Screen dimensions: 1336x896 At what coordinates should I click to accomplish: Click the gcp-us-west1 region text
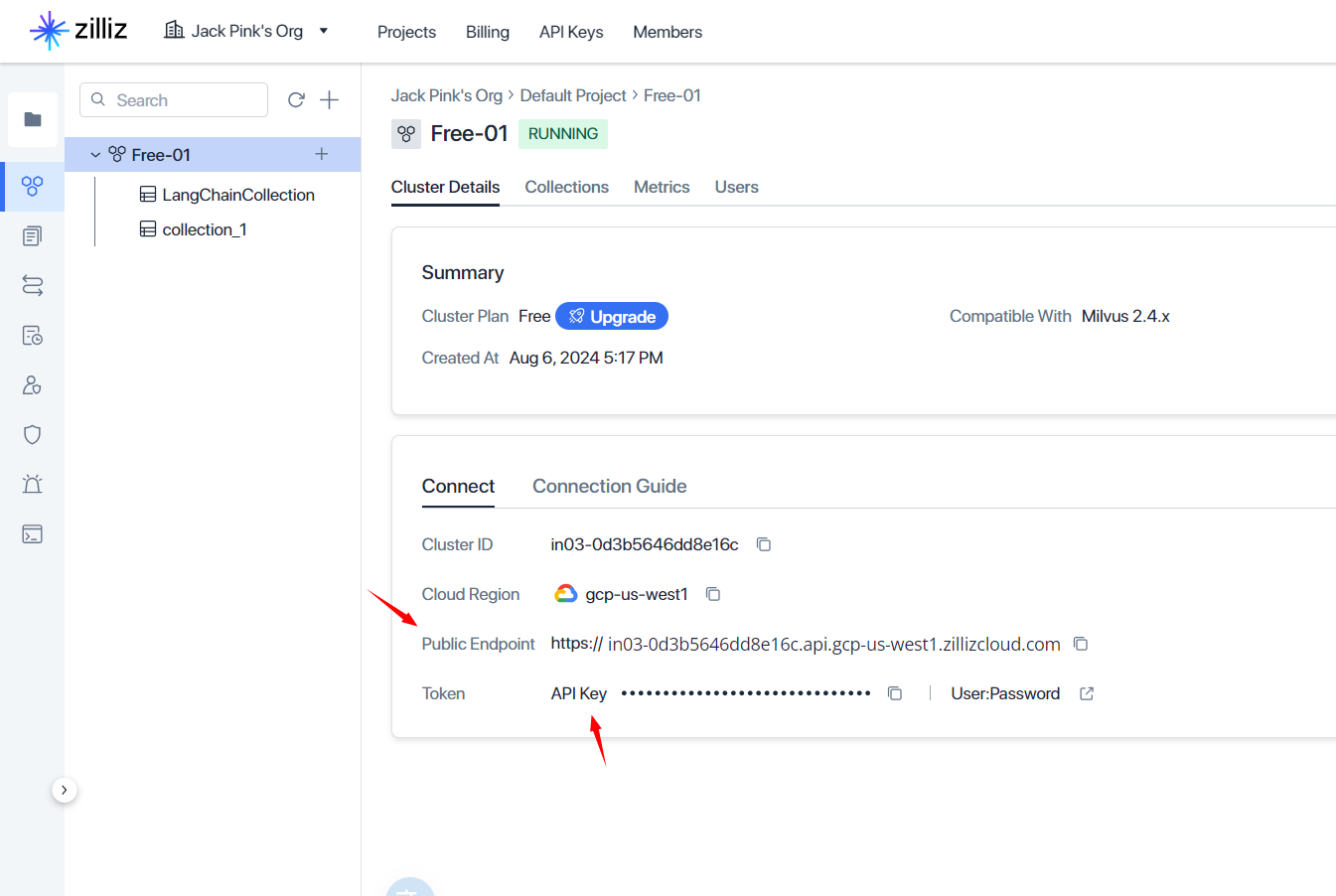point(637,594)
